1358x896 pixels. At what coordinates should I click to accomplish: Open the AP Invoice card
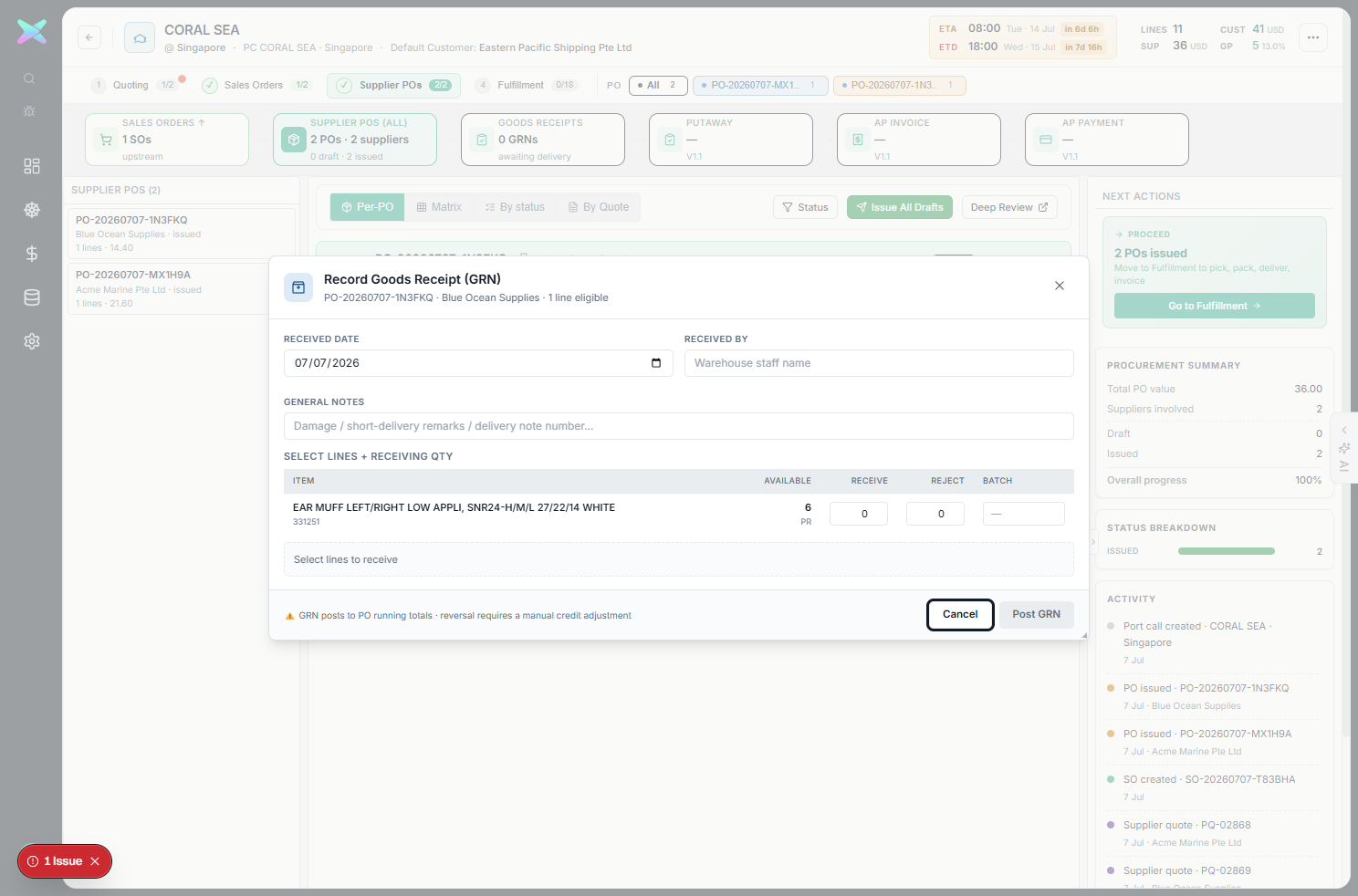coord(919,140)
